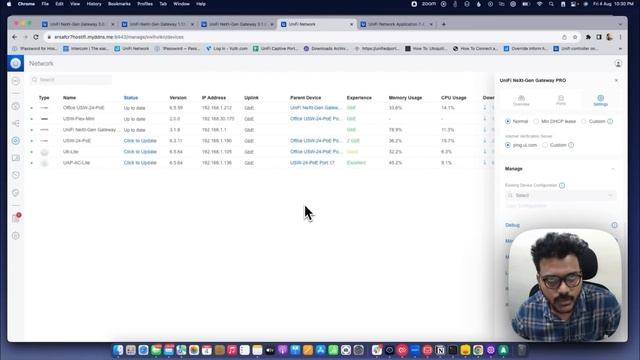Open USW-24-PoE Port 17 parent device link
This screenshot has width=640, height=360.
(x=312, y=163)
